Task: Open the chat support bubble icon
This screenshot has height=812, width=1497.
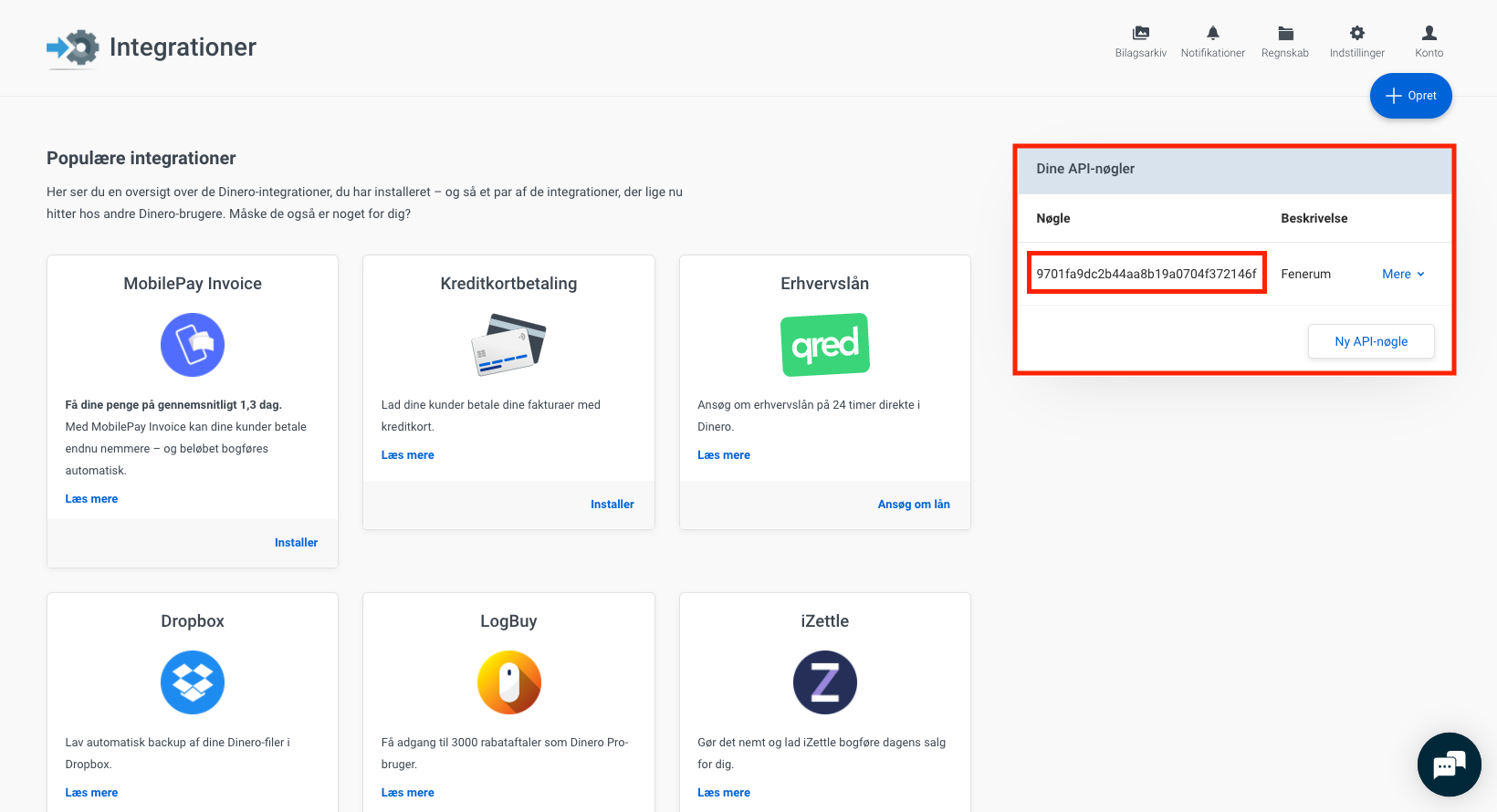Action: coord(1449,765)
